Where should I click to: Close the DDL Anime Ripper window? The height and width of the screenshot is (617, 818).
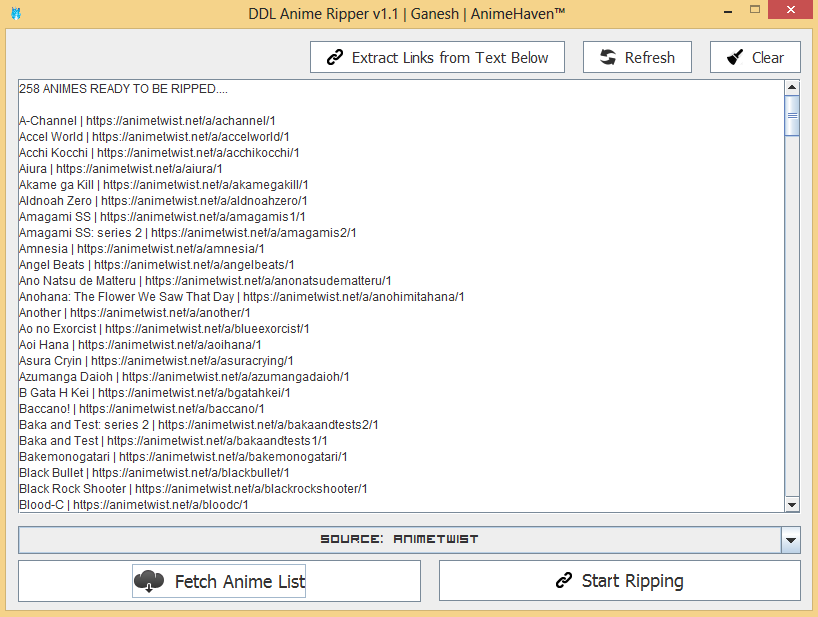[791, 10]
